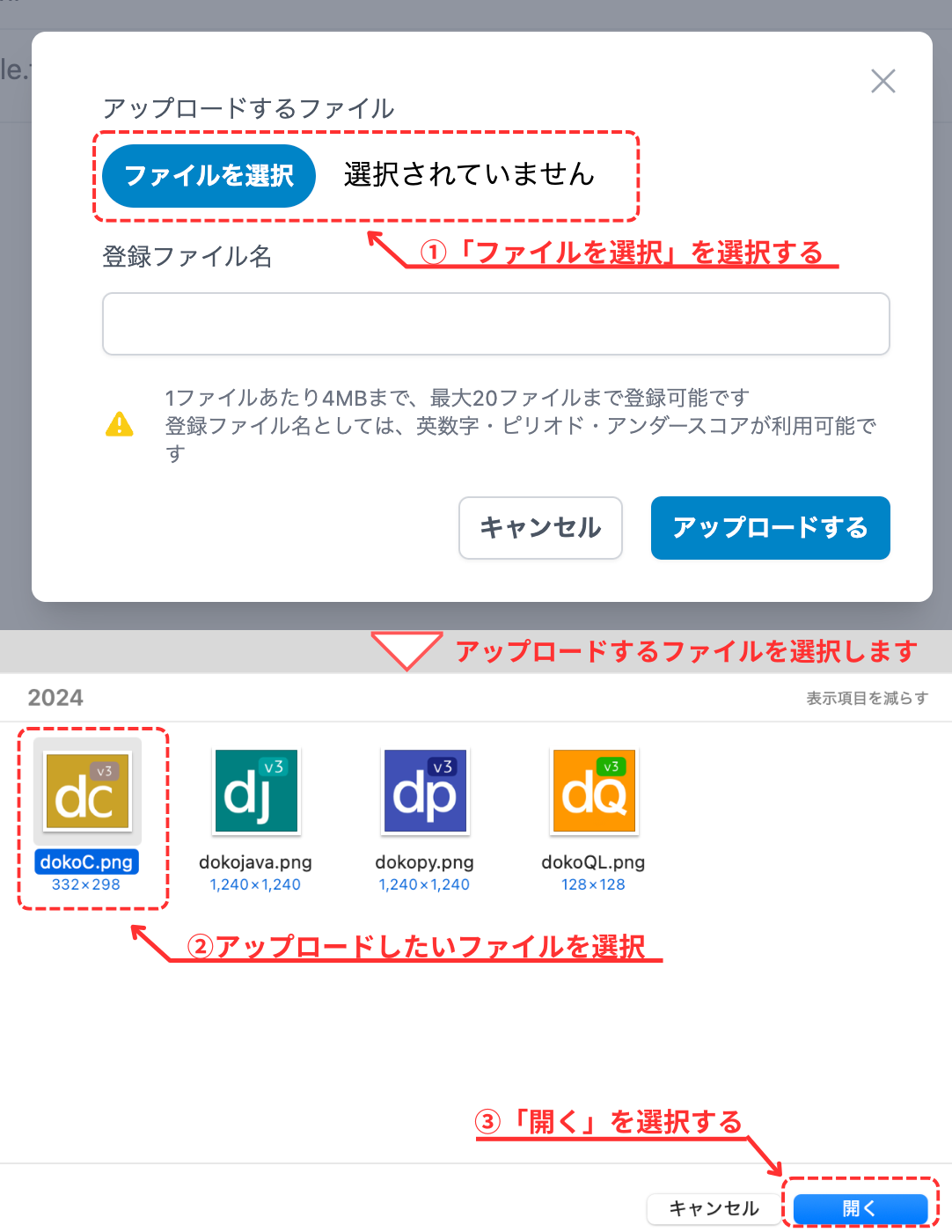The width and height of the screenshot is (952, 1232).
Task: Click the アップロードする button
Action: (770, 528)
